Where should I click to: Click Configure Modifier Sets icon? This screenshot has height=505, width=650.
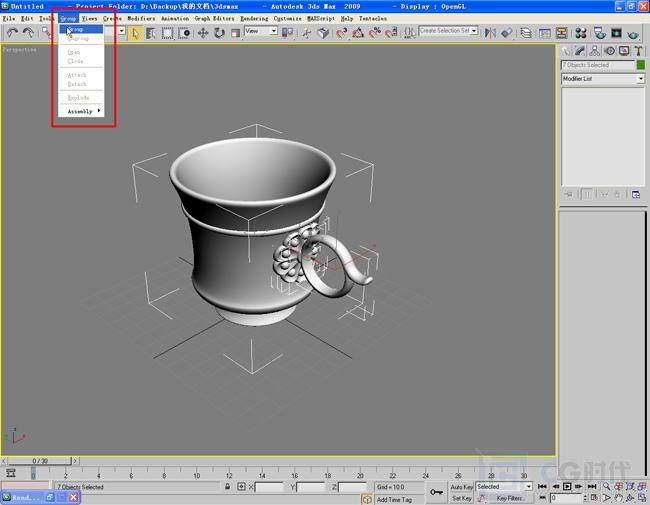pos(636,194)
